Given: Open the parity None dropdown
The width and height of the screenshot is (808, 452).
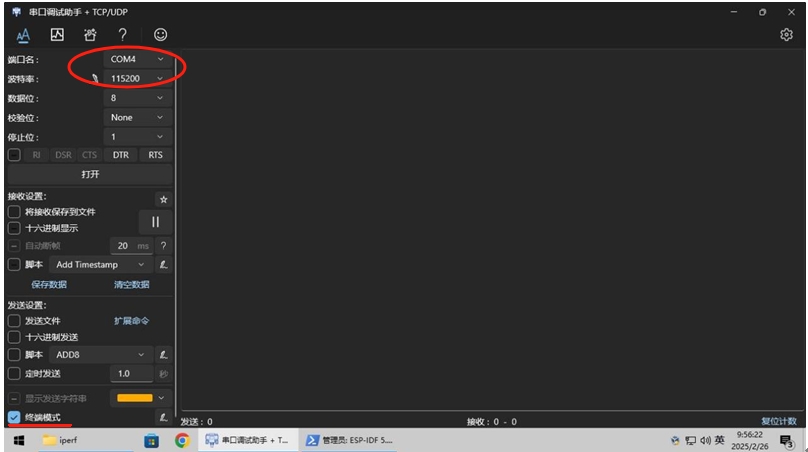Looking at the screenshot, I should [137, 118].
